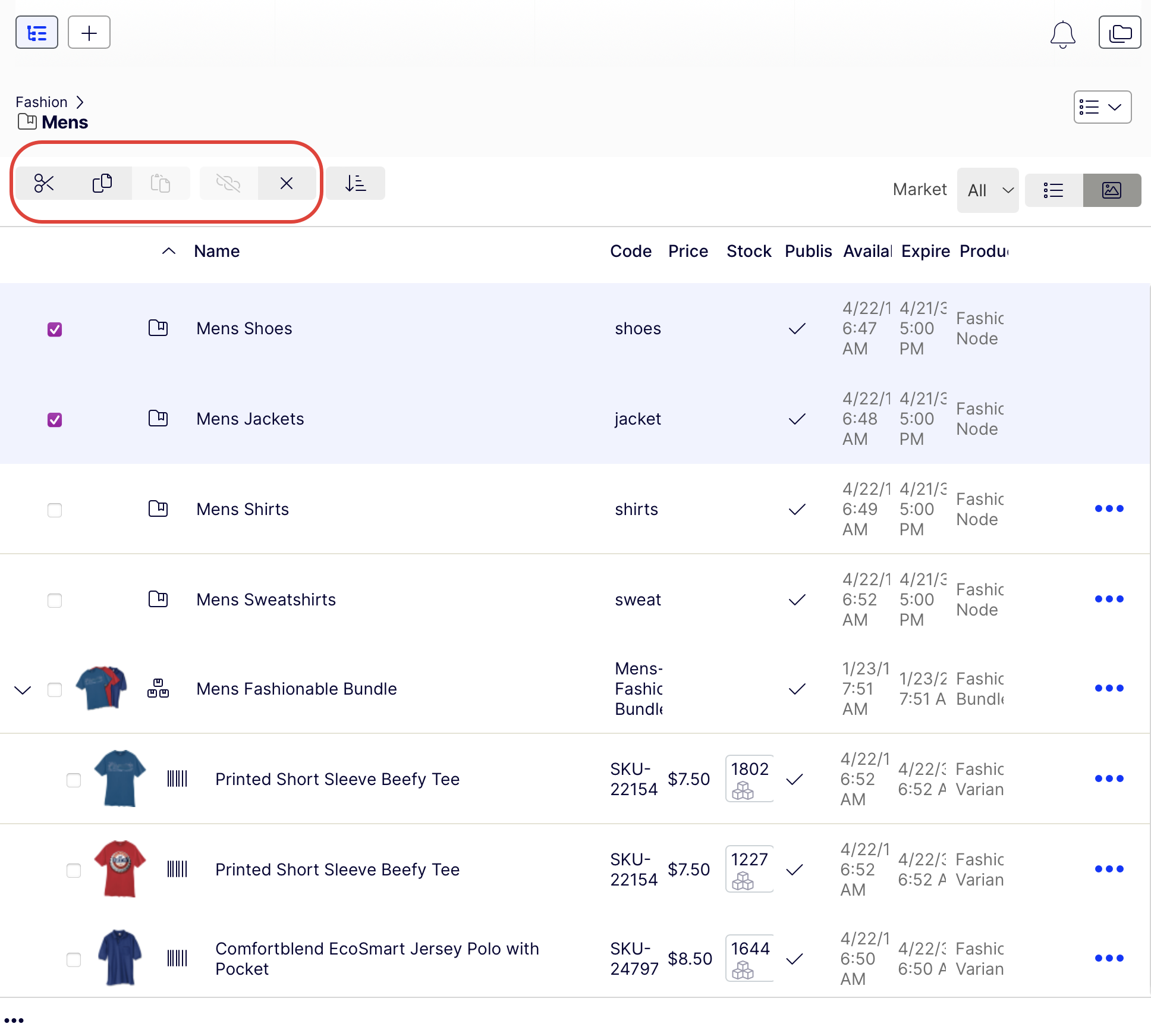1151x1036 pixels.
Task: Open the Market All dropdown
Action: tap(988, 190)
